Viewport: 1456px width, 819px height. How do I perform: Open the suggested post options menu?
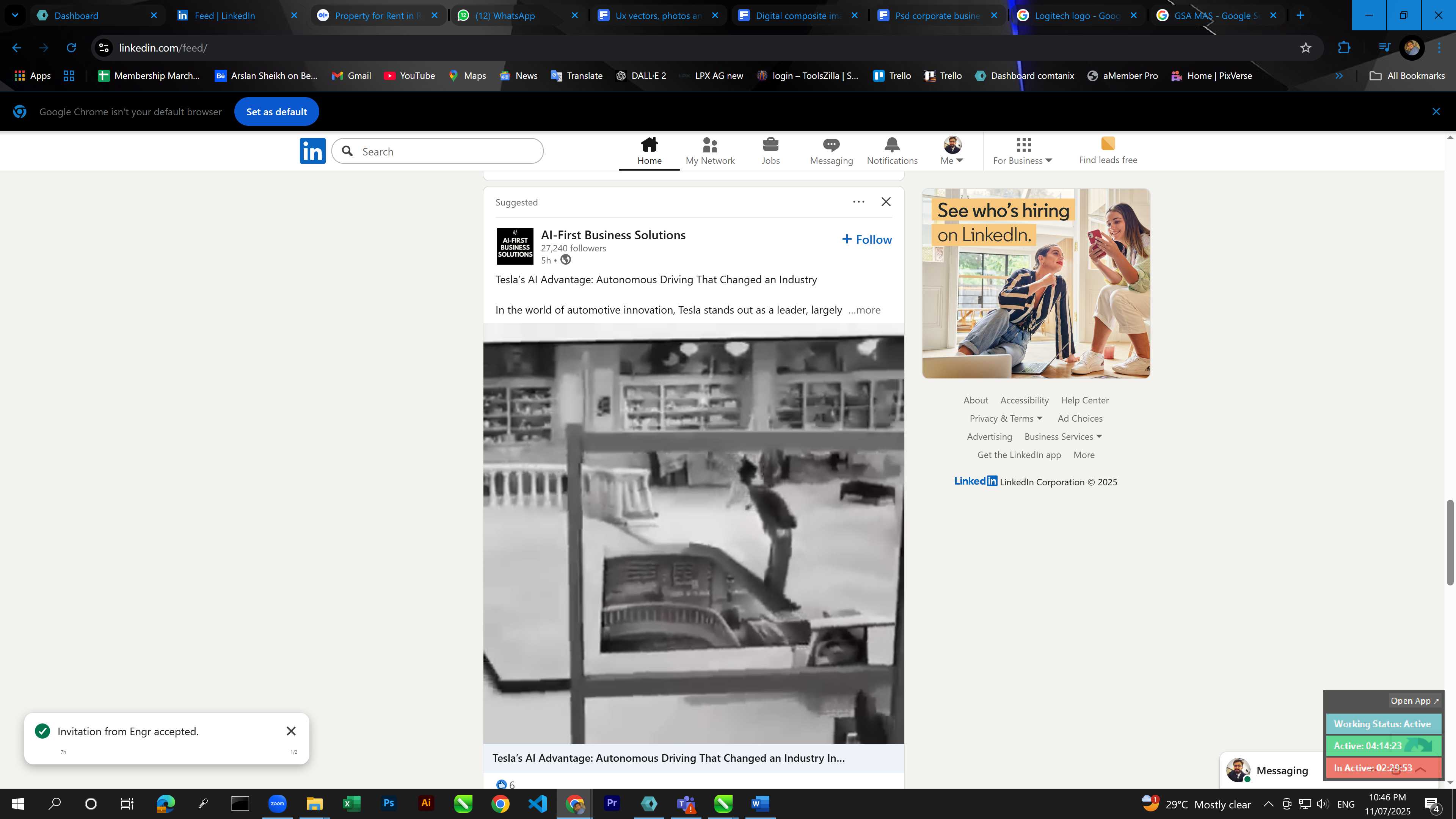pyautogui.click(x=858, y=202)
